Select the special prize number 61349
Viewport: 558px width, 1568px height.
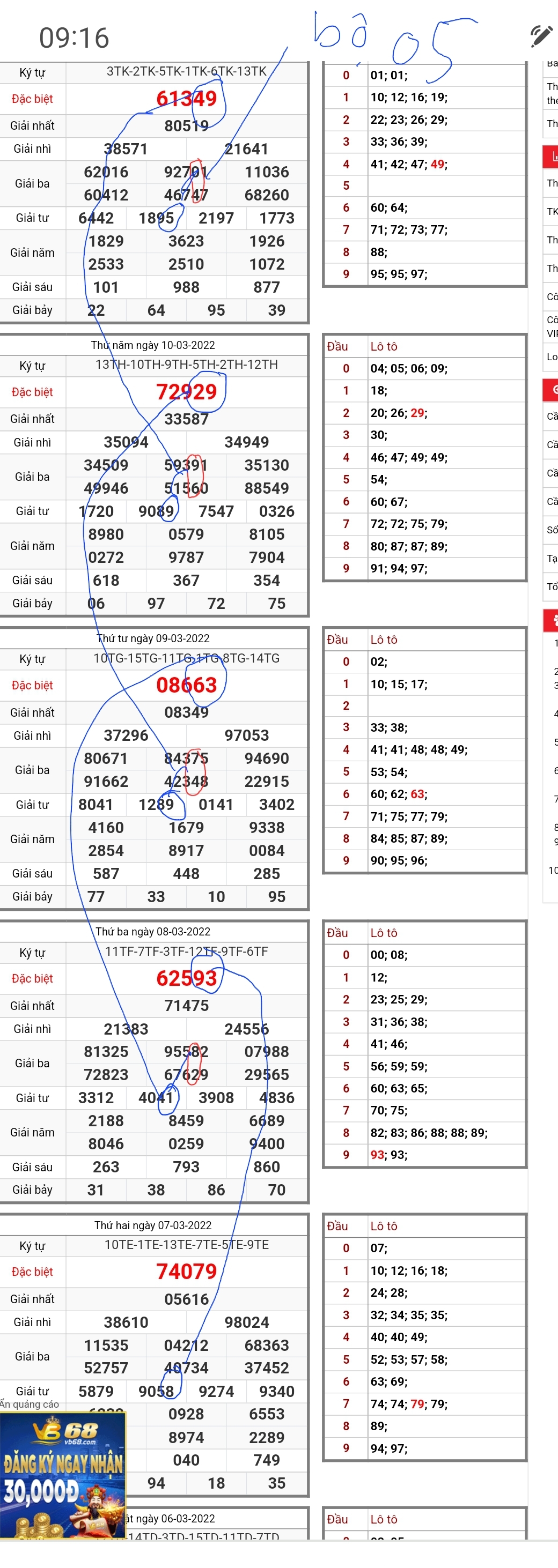click(x=186, y=98)
